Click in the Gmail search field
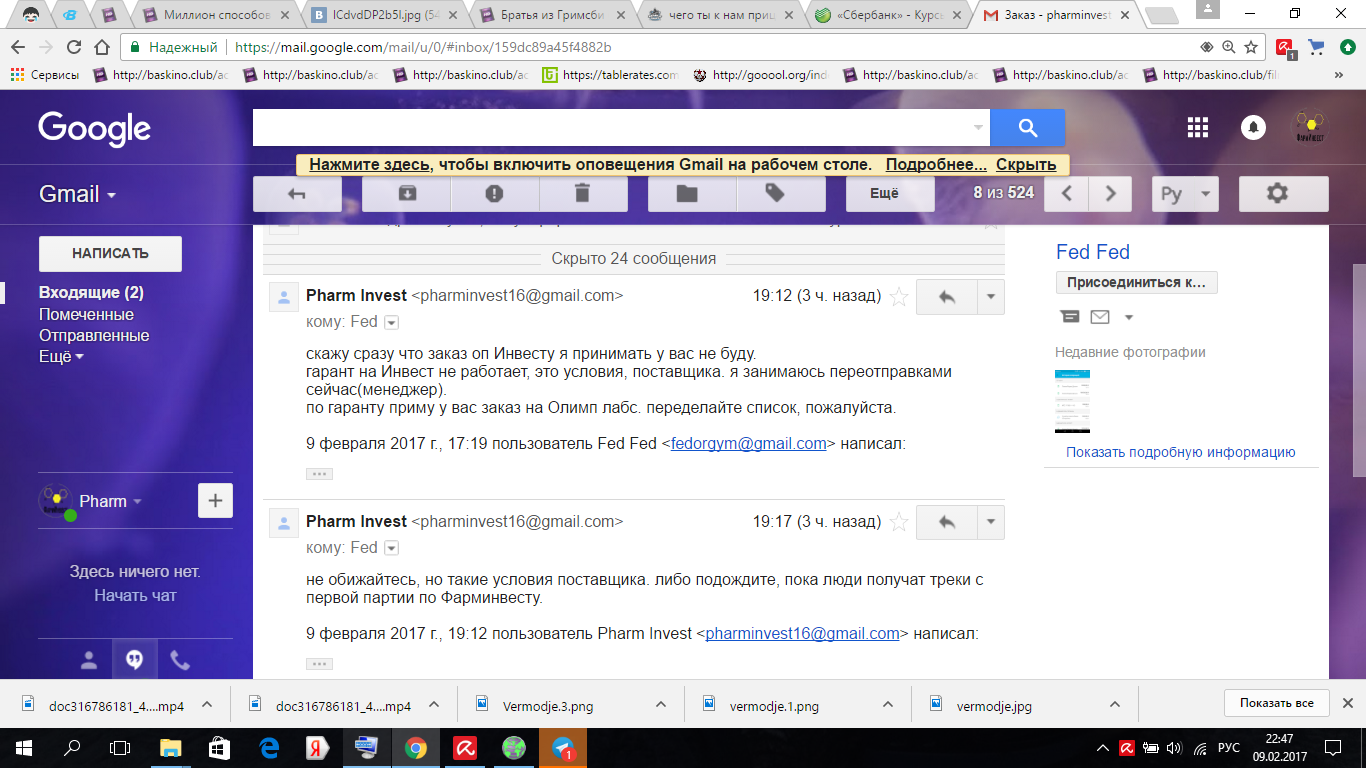Screen dimensions: 1366x768 click(x=610, y=128)
